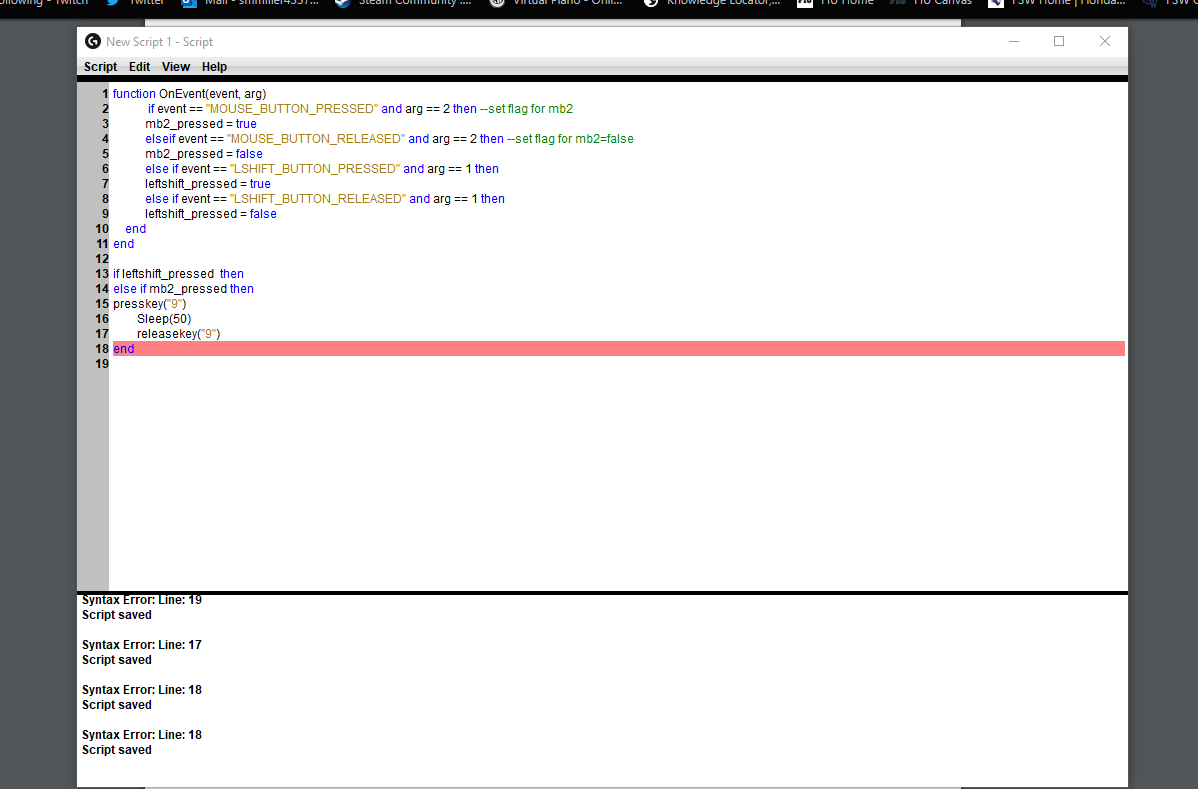Screen dimensions: 1198x789
Task: Click the 'New Script 1 - Script' window title
Action: click(x=160, y=42)
